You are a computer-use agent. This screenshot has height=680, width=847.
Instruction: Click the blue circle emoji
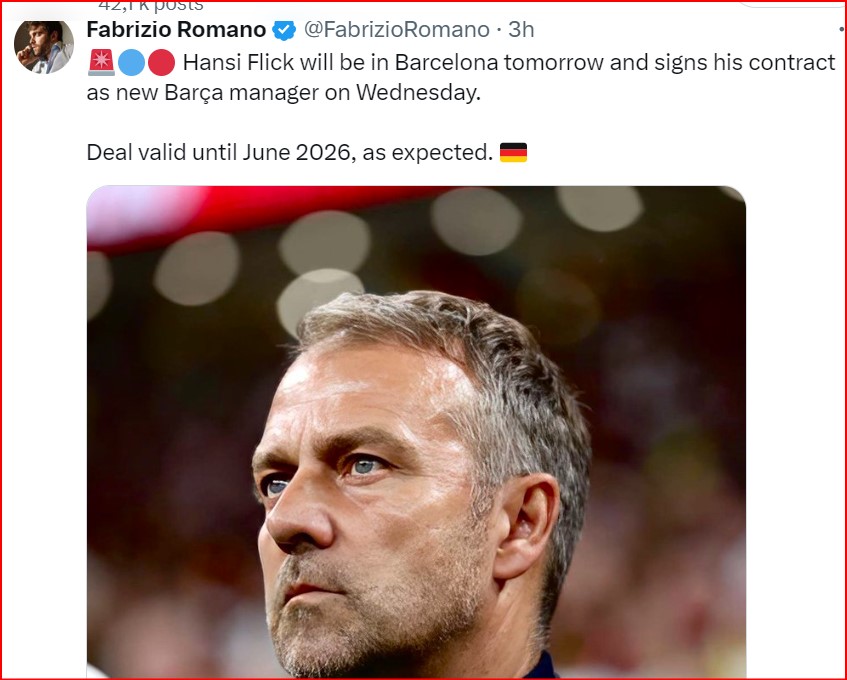[x=131, y=63]
